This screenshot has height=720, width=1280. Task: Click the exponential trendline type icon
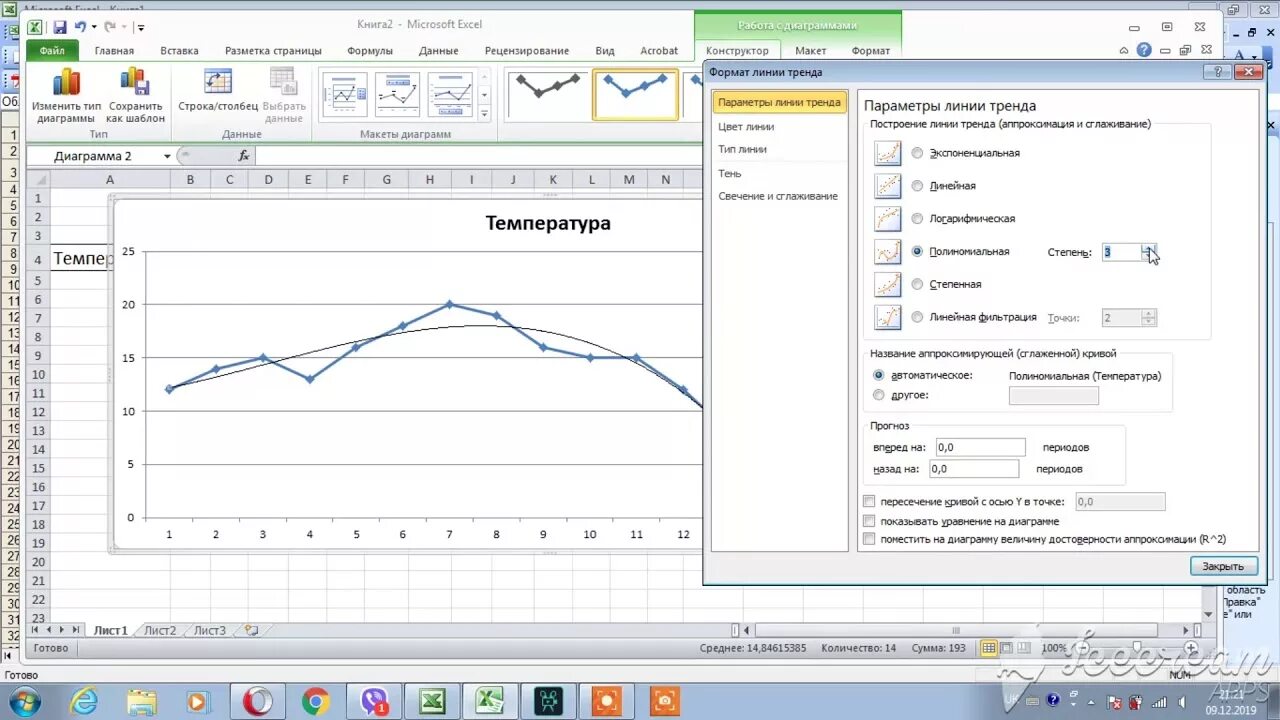point(887,153)
